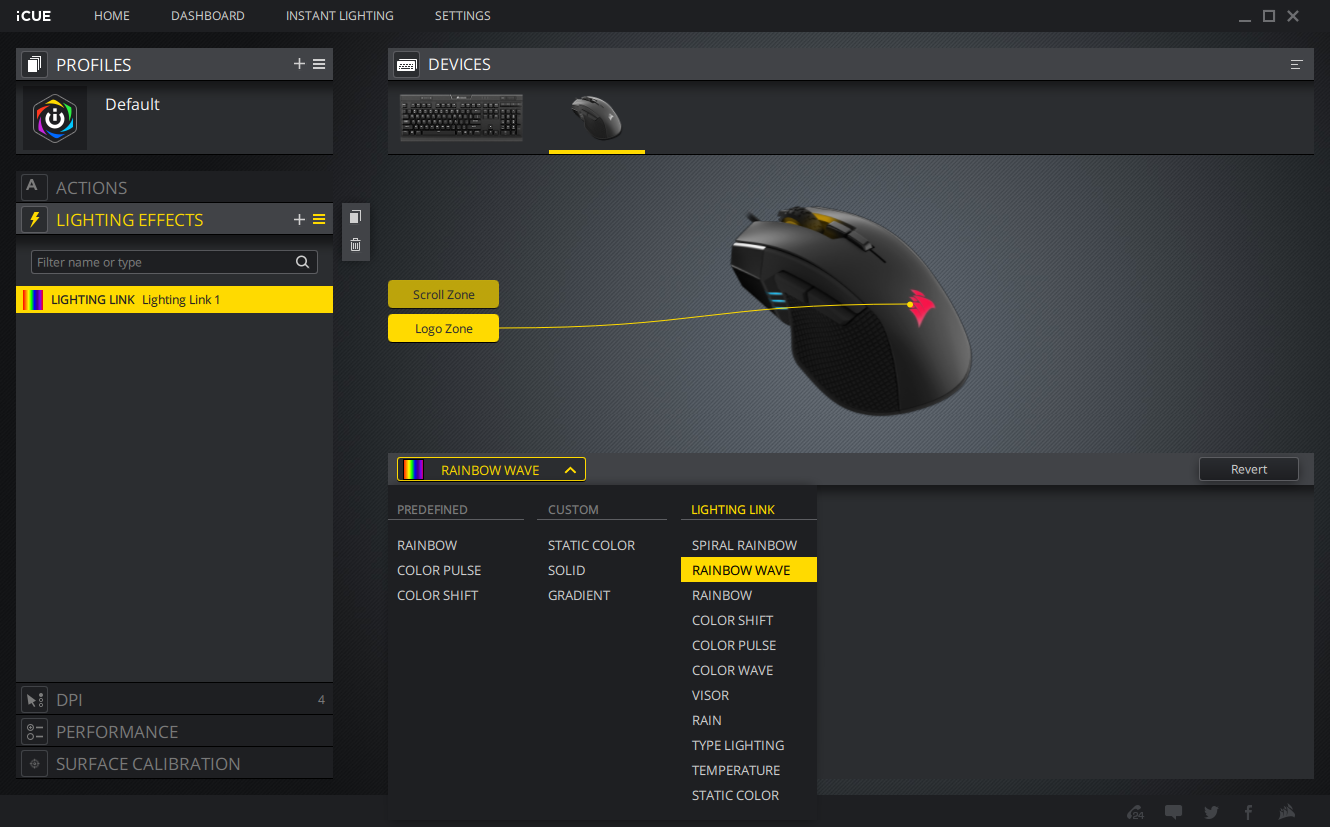
Task: Choose Gradient under Custom column
Action: (x=579, y=595)
